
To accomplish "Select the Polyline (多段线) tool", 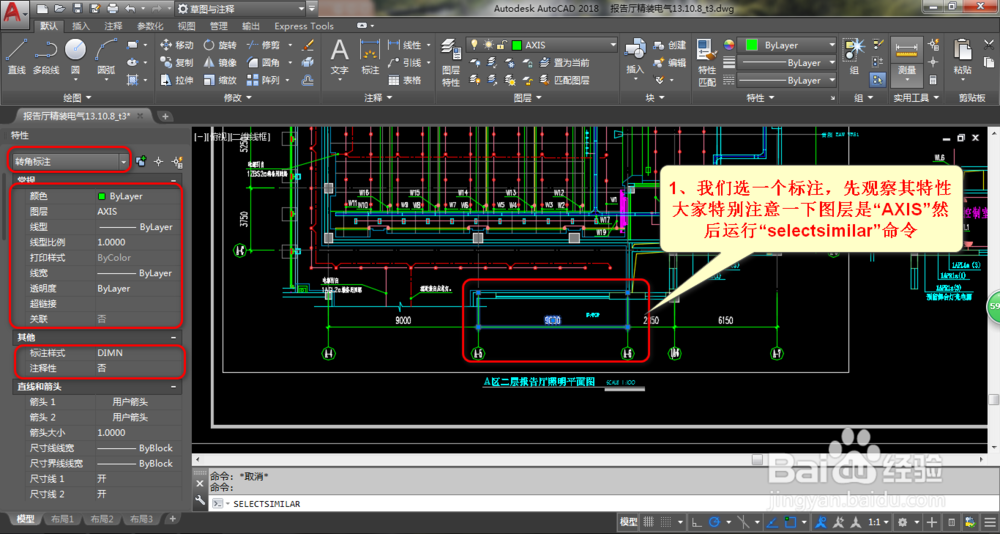I will click(x=46, y=56).
